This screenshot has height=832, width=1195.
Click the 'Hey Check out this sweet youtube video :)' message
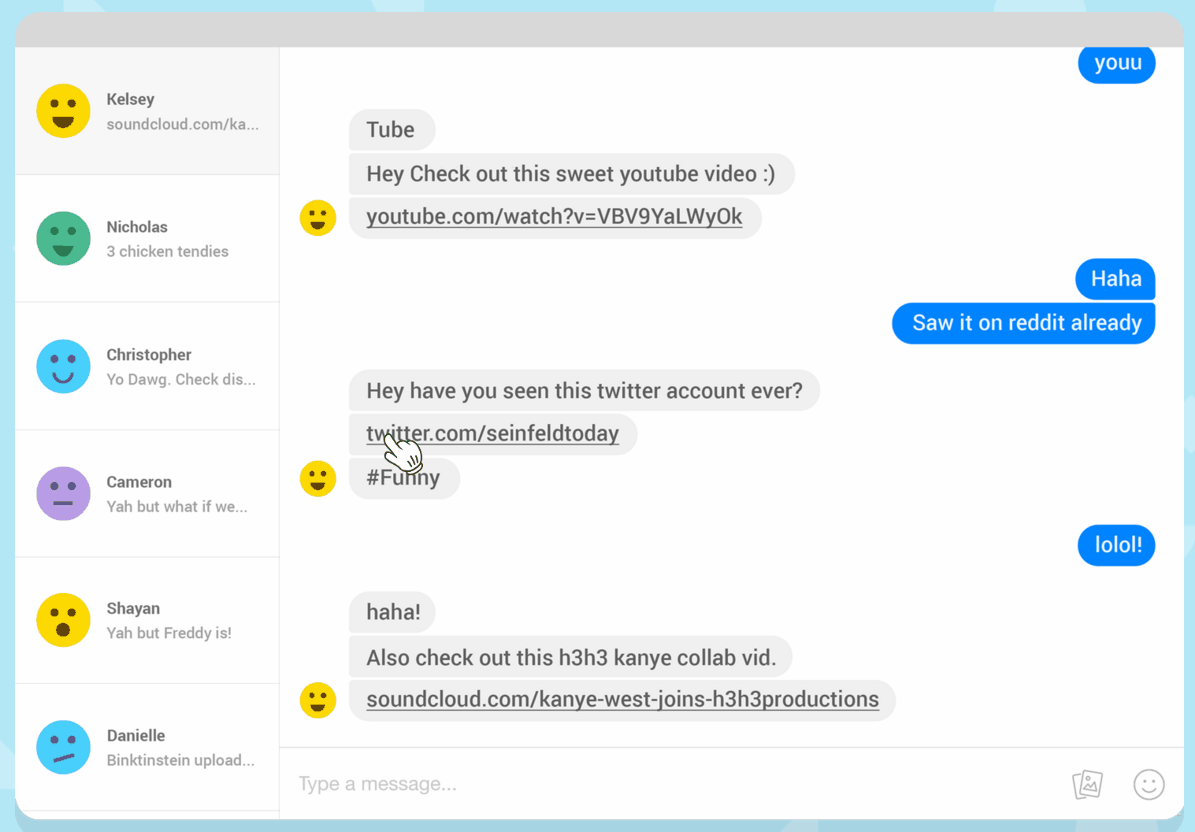tap(572, 174)
